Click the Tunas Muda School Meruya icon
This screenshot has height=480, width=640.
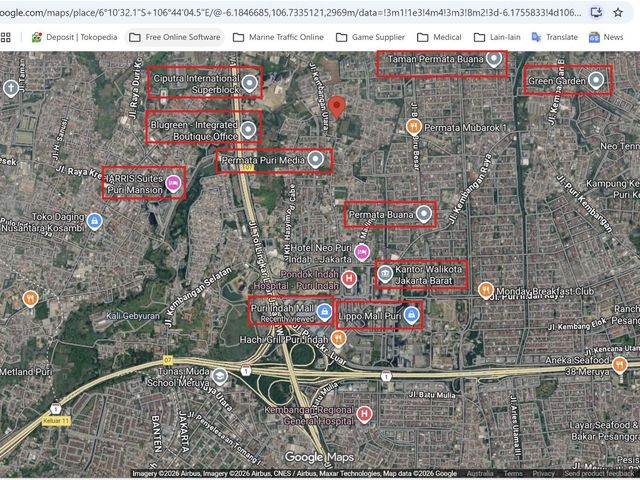(220, 376)
